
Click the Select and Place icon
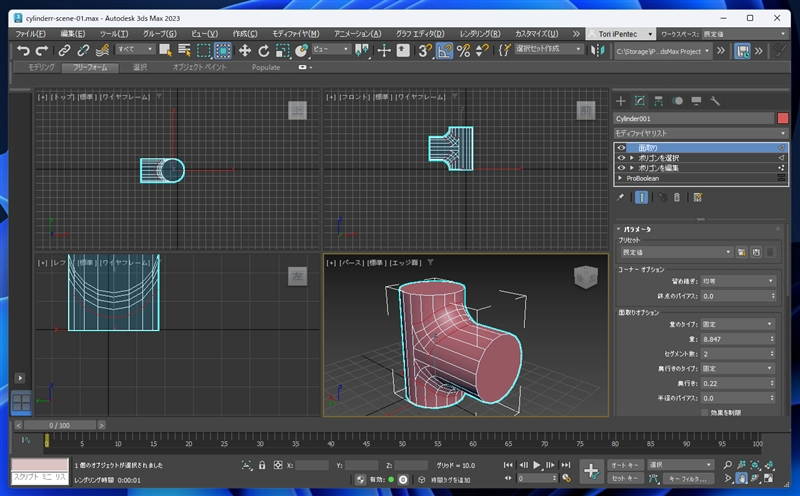pyautogui.click(x=302, y=50)
